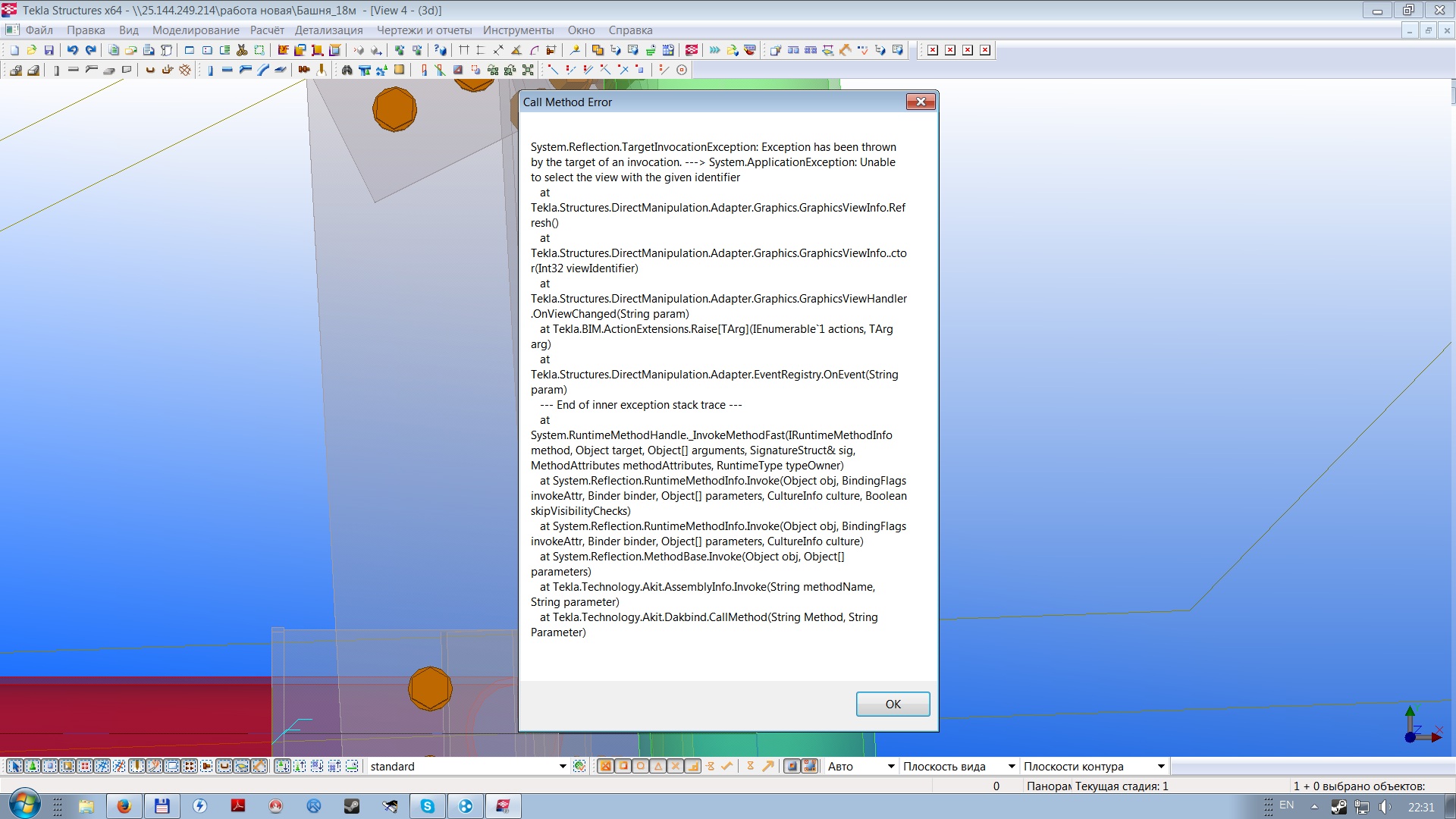The width and height of the screenshot is (1456, 819).
Task: Click the binoculars inquire icon
Action: [x=347, y=70]
